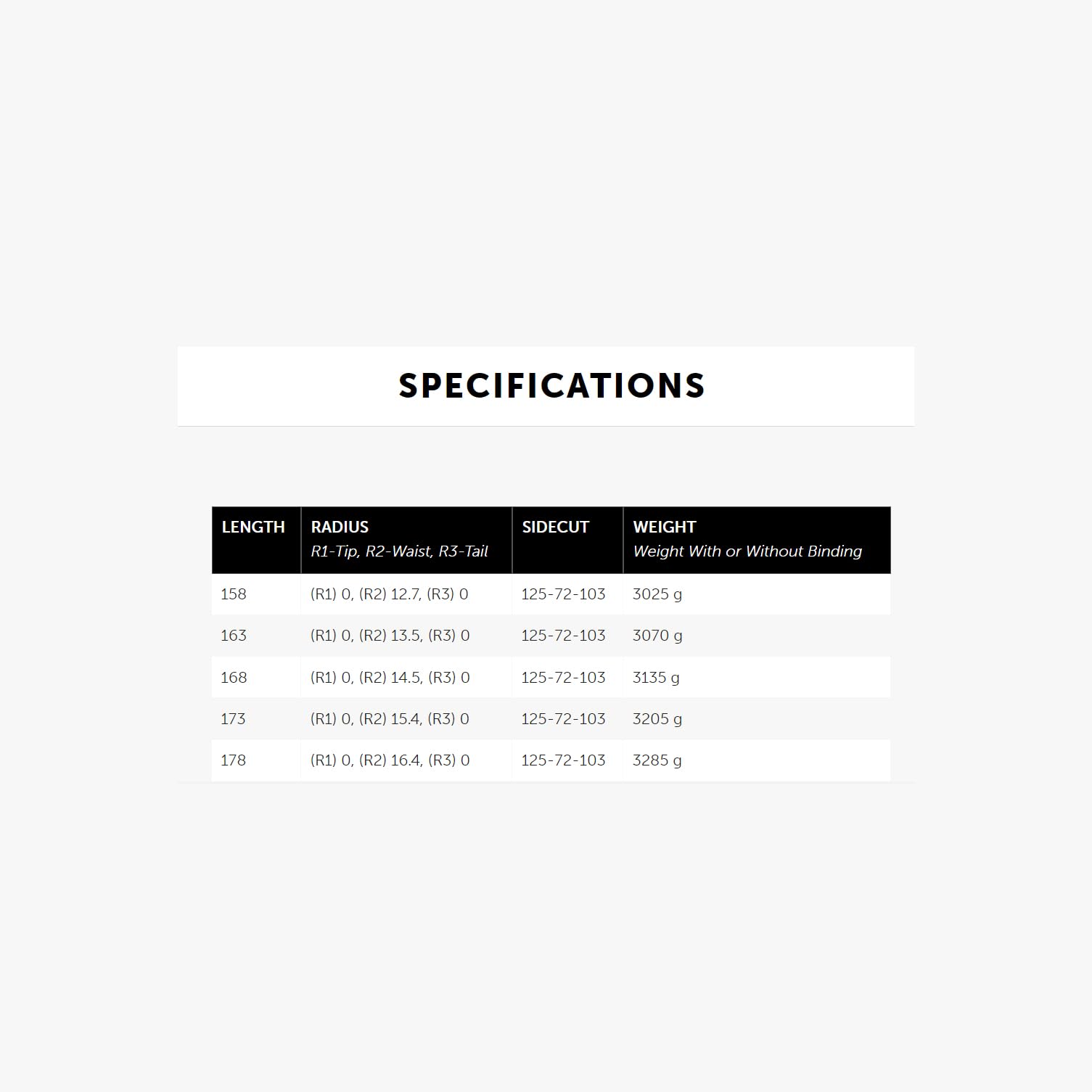The width and height of the screenshot is (1092, 1092).
Task: Click the sidecut value in the 168 row
Action: click(563, 678)
